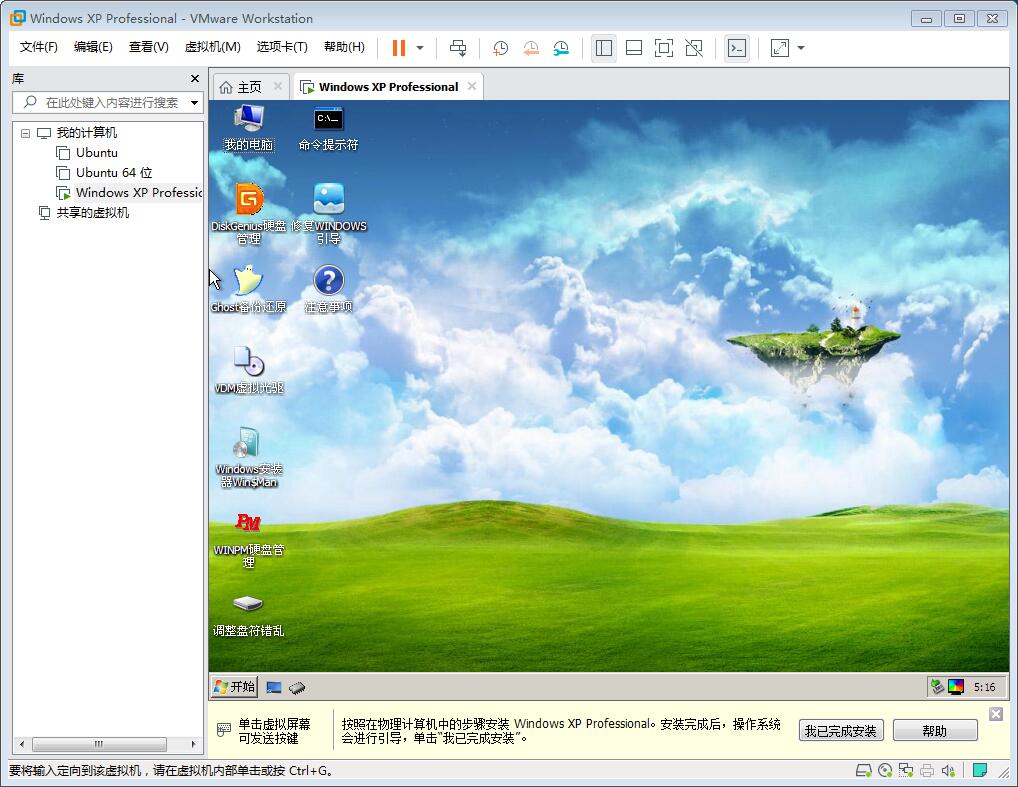Click the 注意事项 help desktop icon

(329, 288)
